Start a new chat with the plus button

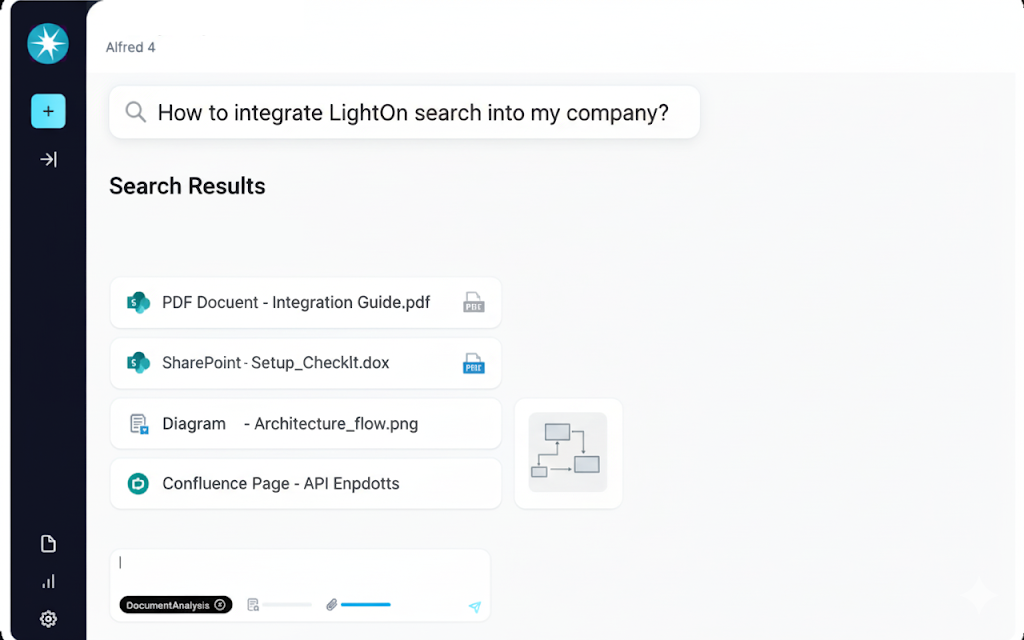coord(48,111)
